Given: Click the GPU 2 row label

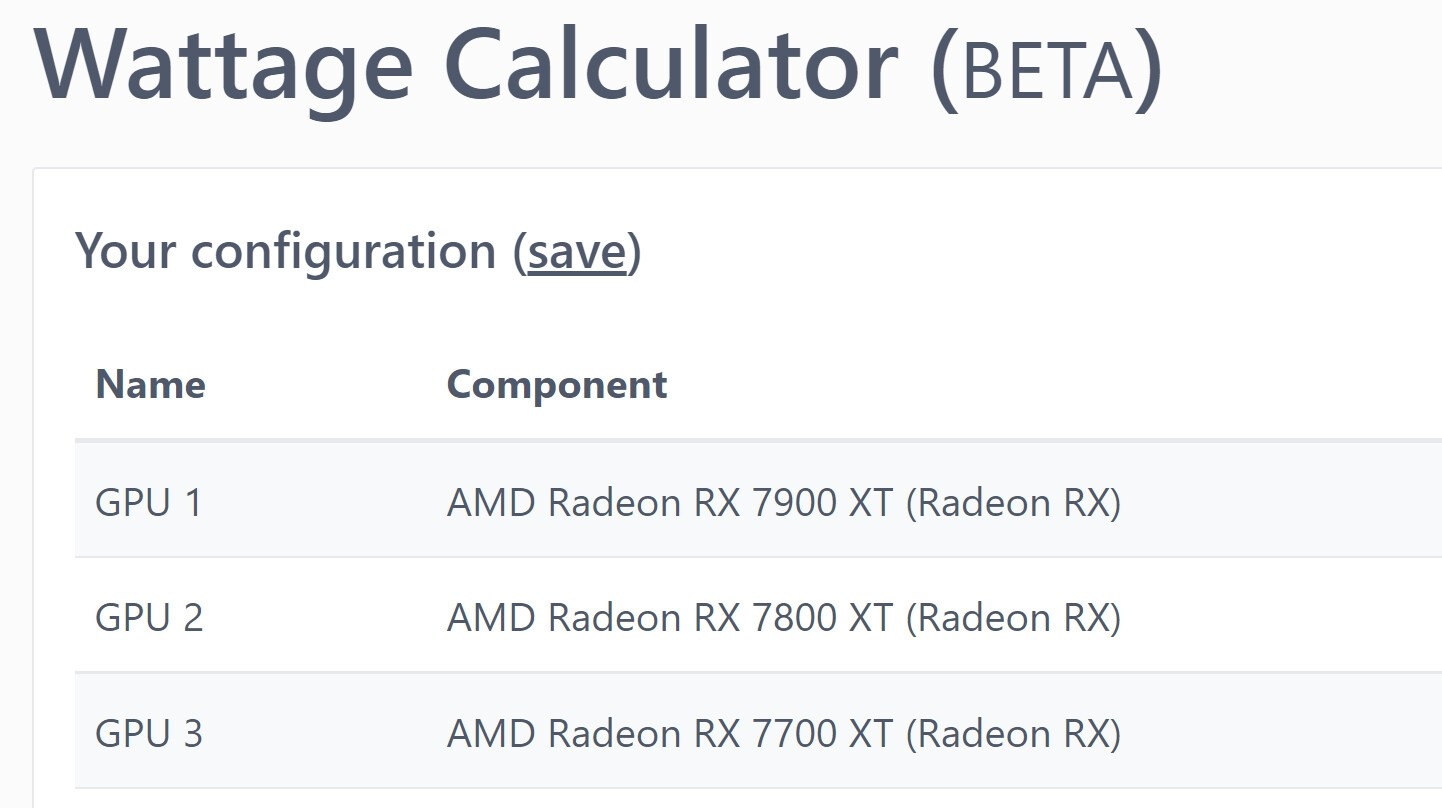Looking at the screenshot, I should [148, 617].
